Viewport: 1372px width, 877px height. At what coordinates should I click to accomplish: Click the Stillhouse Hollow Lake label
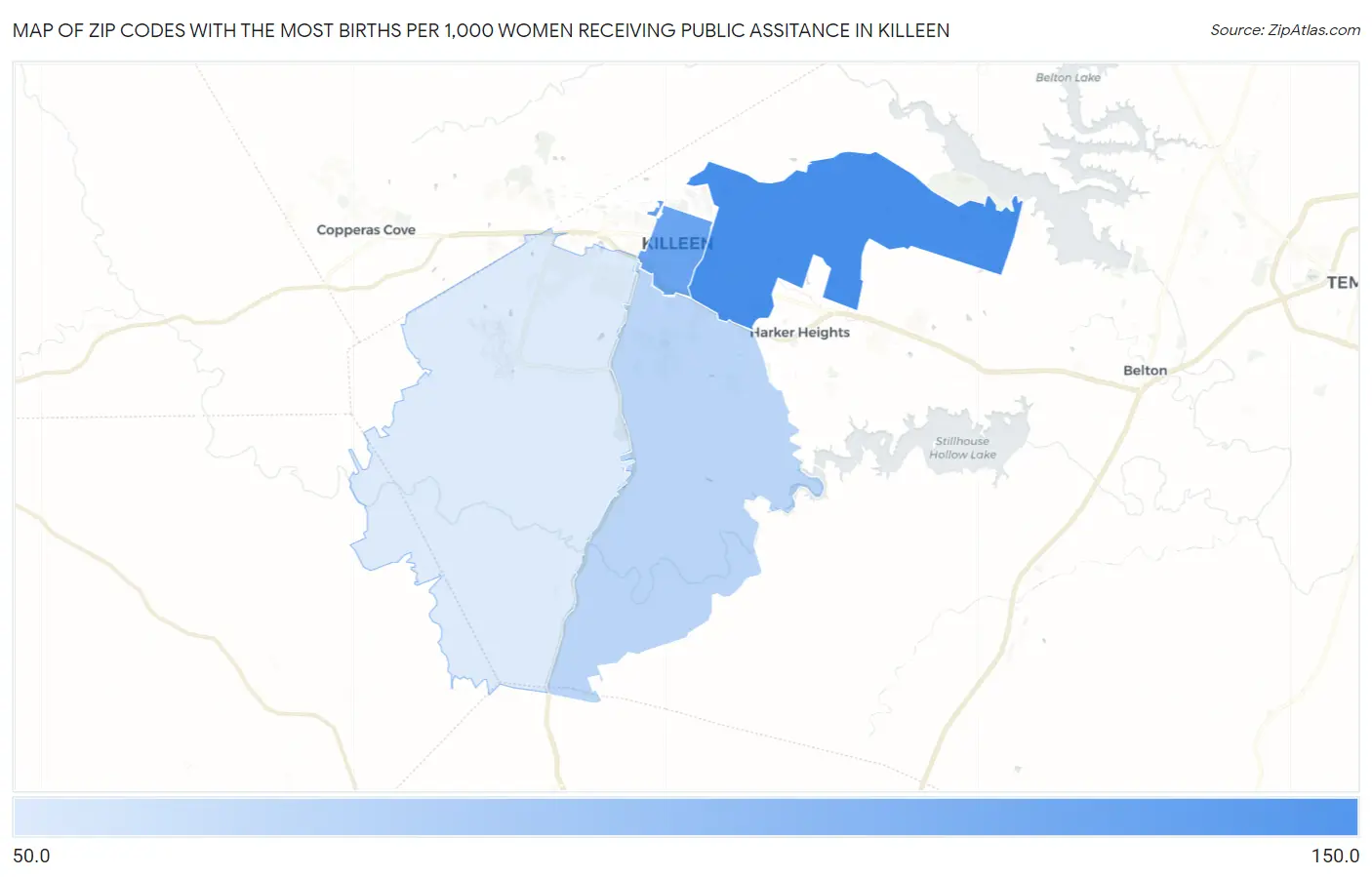coord(962,448)
